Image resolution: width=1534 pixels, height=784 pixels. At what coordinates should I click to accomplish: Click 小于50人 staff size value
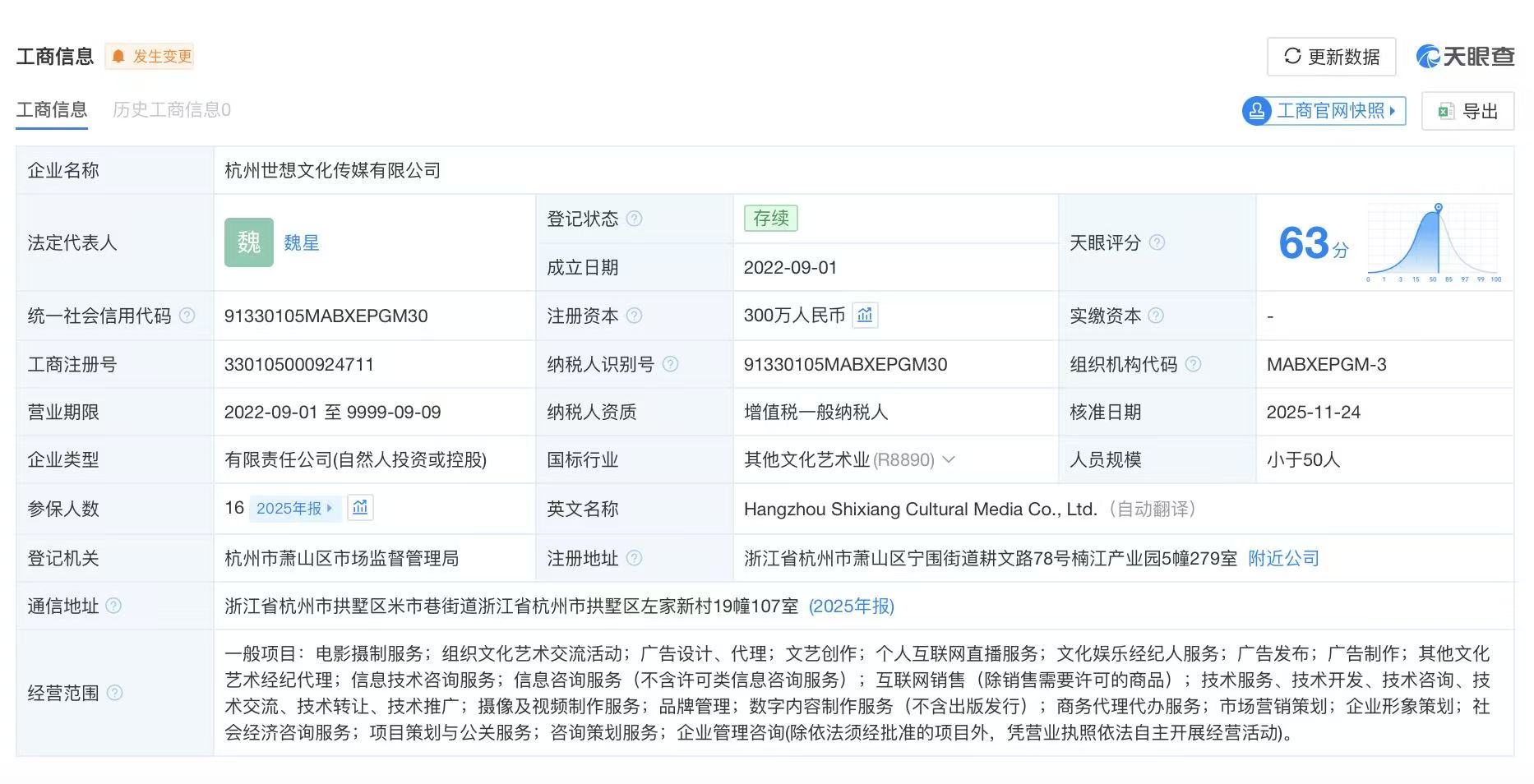click(1303, 460)
